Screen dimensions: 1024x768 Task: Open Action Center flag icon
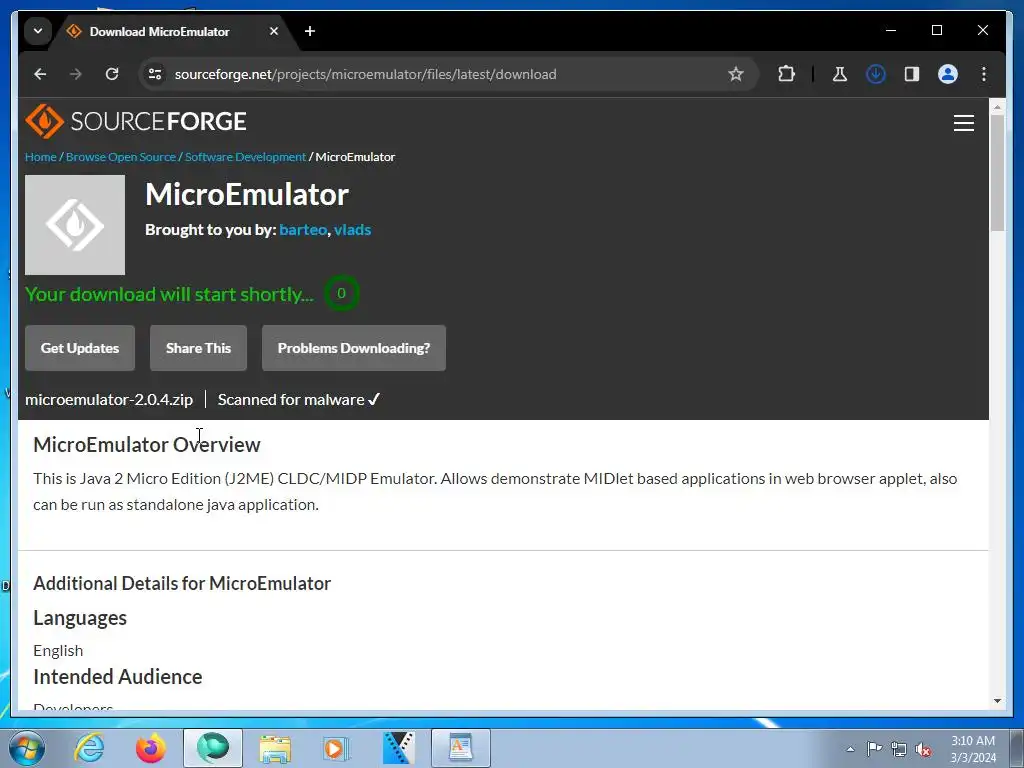(x=874, y=749)
